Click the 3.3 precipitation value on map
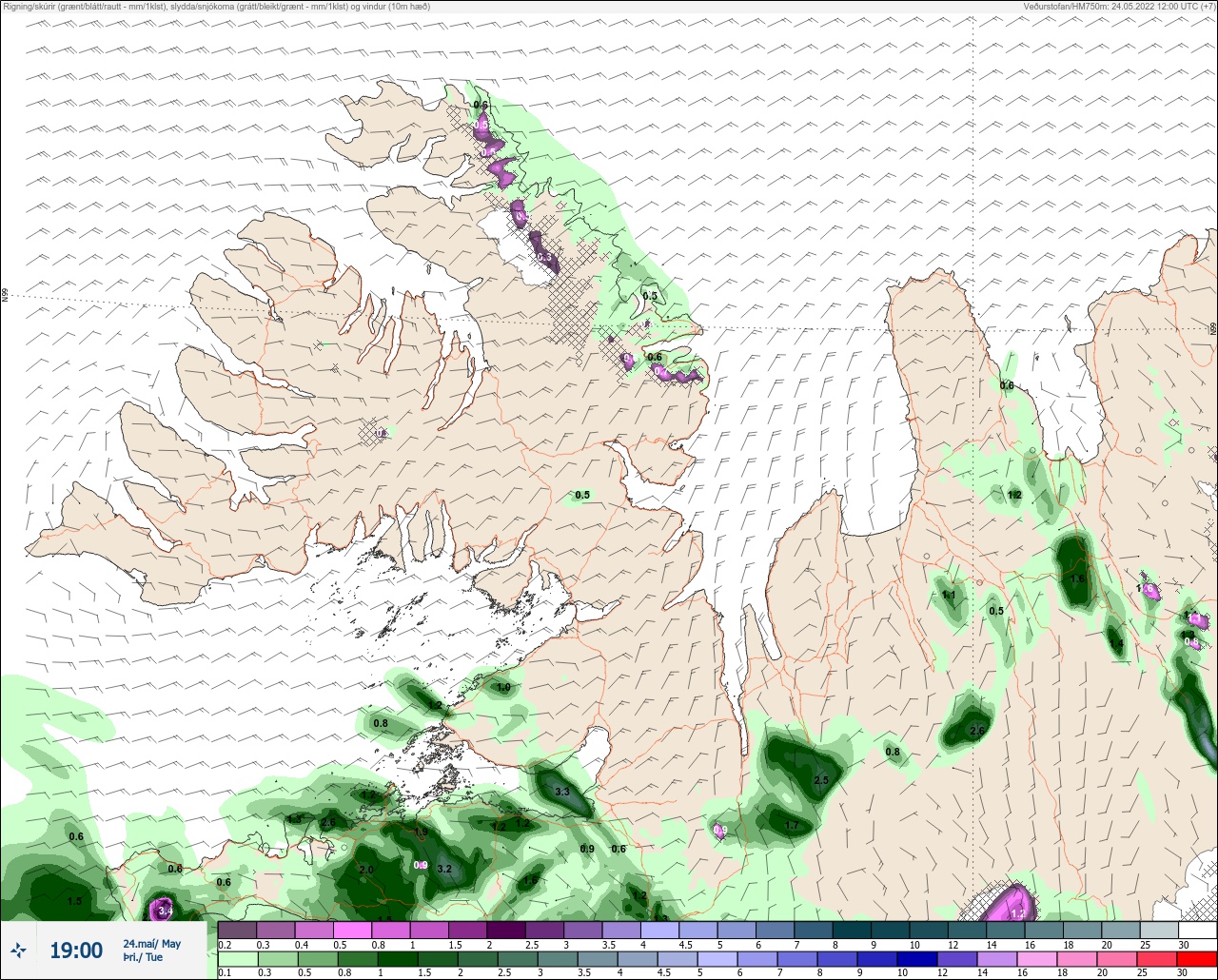This screenshot has height=980, width=1218. coord(561,792)
